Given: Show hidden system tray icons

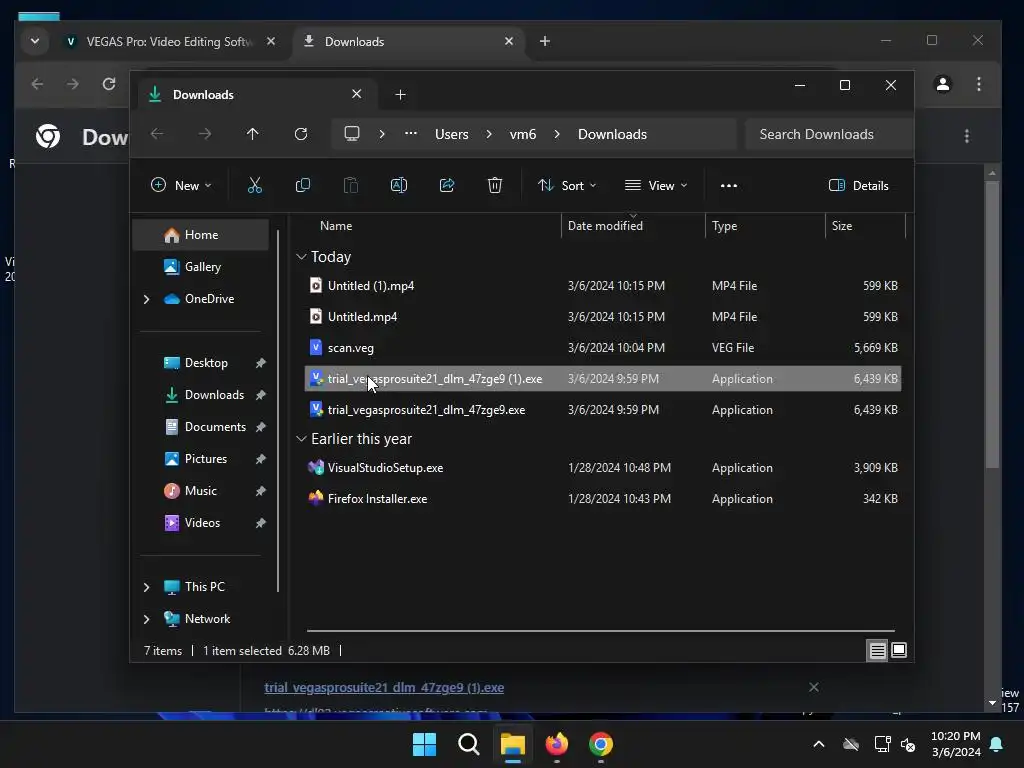Looking at the screenshot, I should [x=818, y=744].
